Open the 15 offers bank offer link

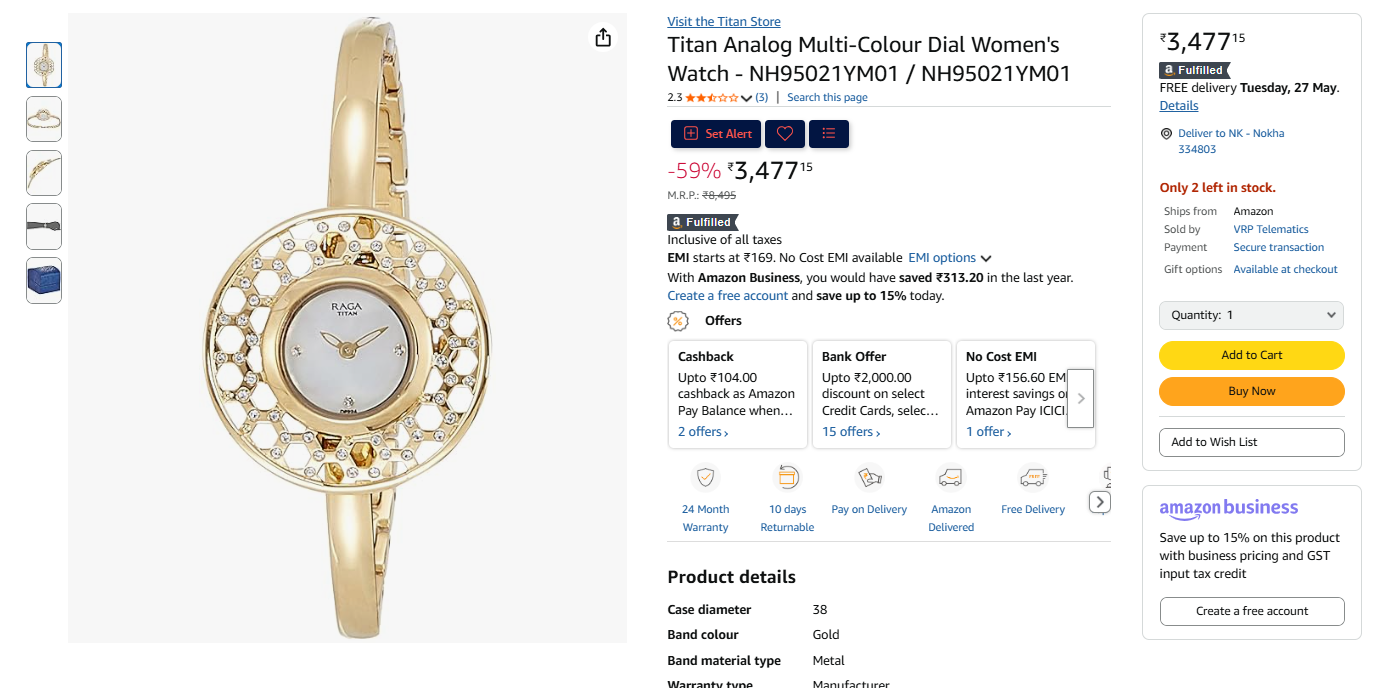coord(851,432)
